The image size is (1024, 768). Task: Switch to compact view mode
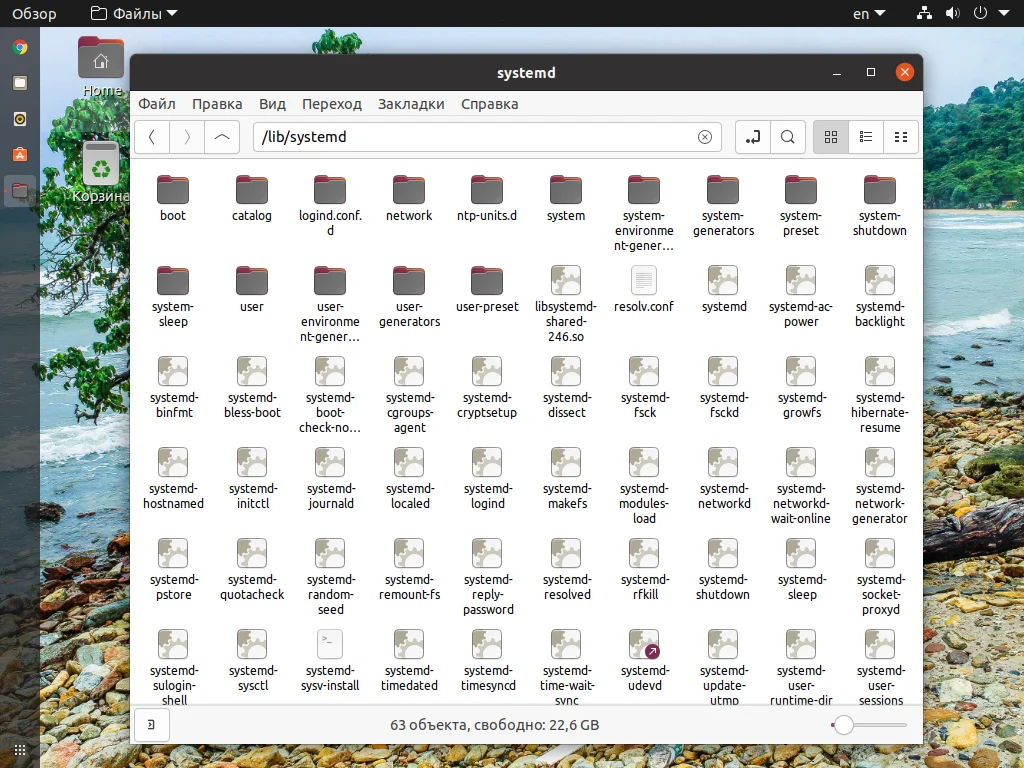click(x=901, y=137)
